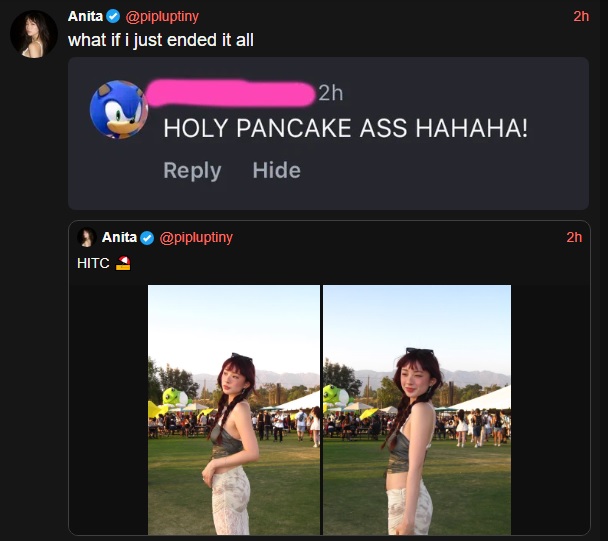
Task: Reply to the pancake comment
Action: point(192,170)
